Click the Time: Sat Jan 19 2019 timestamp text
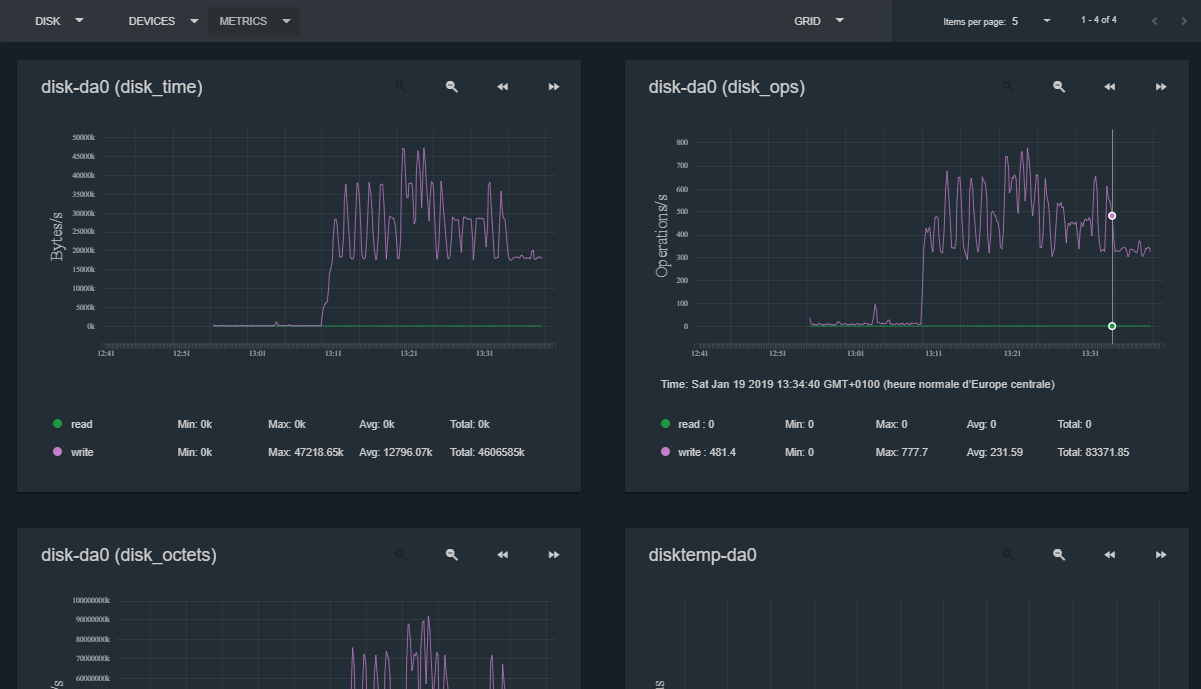The image size is (1201, 689). click(857, 384)
